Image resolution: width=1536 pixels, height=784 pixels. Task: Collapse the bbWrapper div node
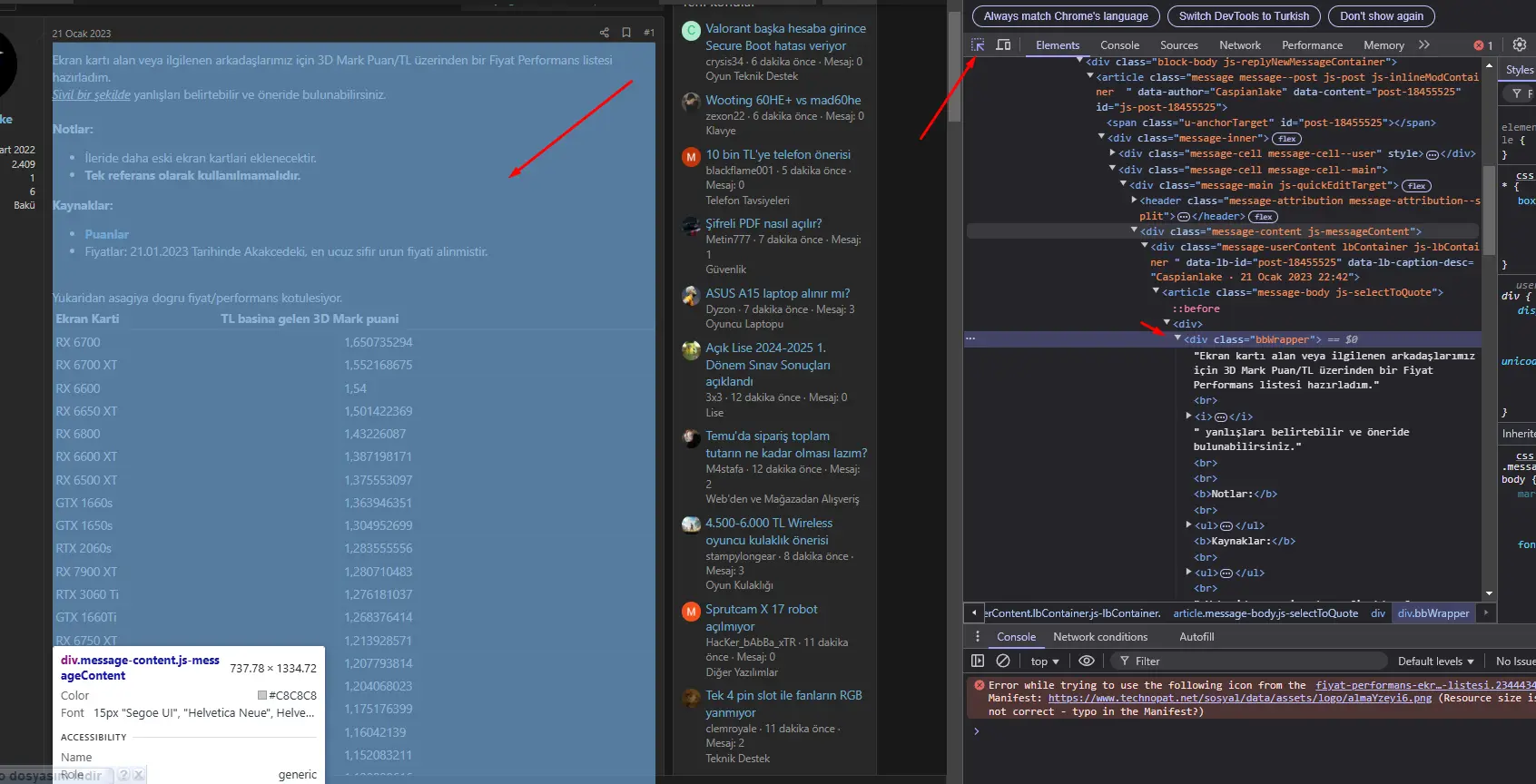coord(1177,338)
